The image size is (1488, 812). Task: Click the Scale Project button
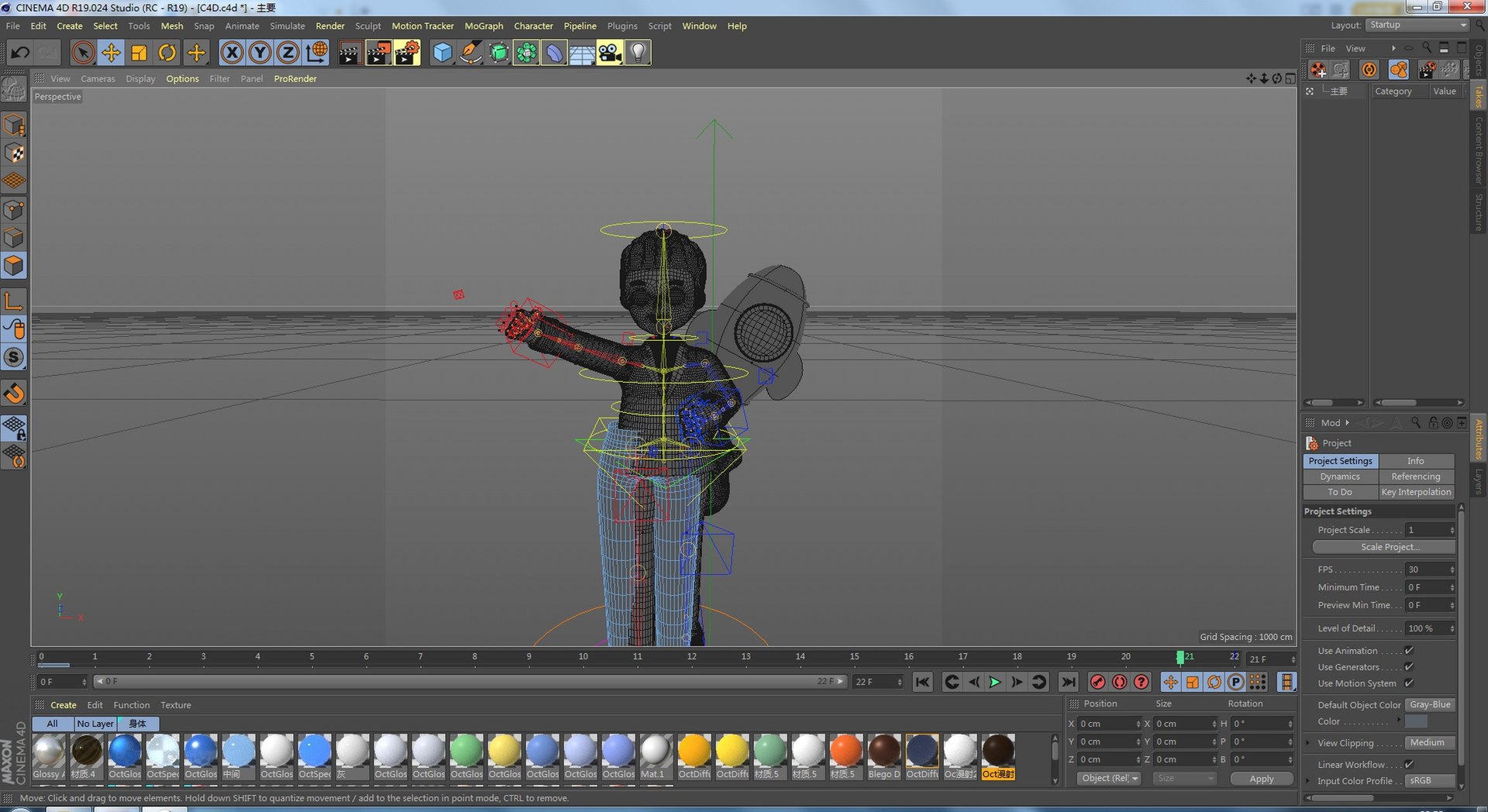coord(1383,547)
